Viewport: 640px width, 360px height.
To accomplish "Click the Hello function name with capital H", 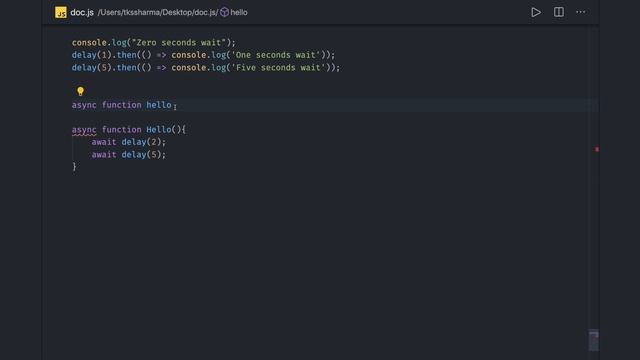I will 159,130.
